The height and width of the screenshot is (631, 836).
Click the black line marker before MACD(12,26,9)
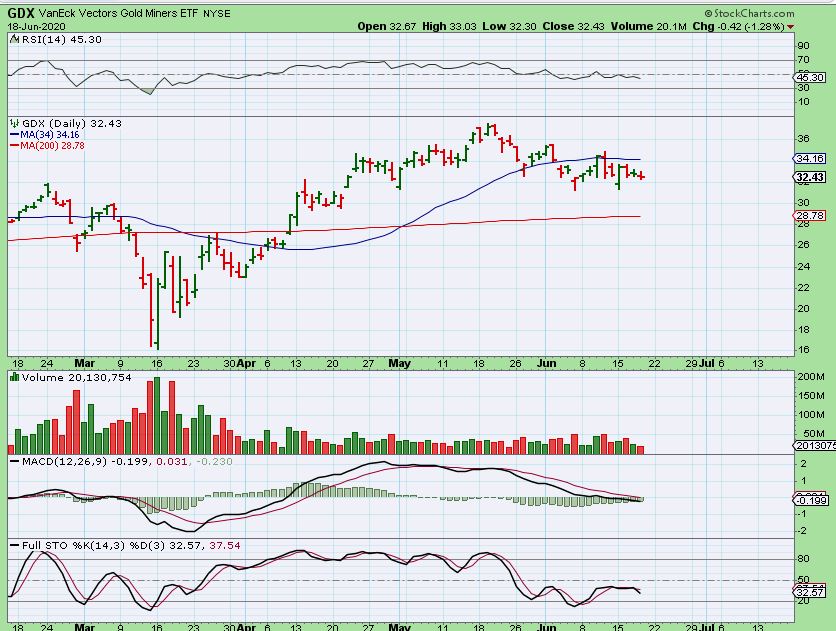(x=15, y=461)
